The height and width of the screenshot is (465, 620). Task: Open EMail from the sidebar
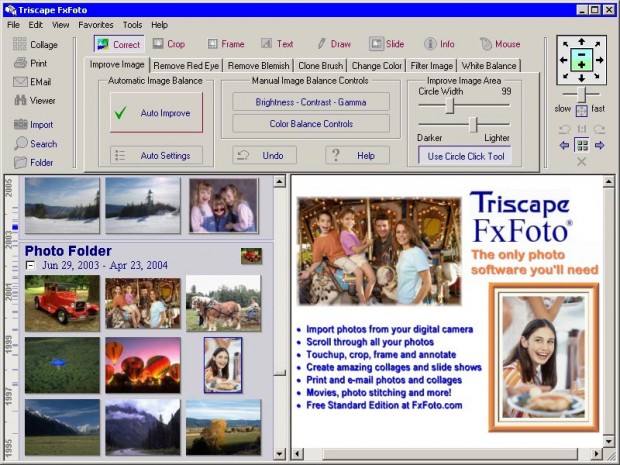click(x=32, y=82)
